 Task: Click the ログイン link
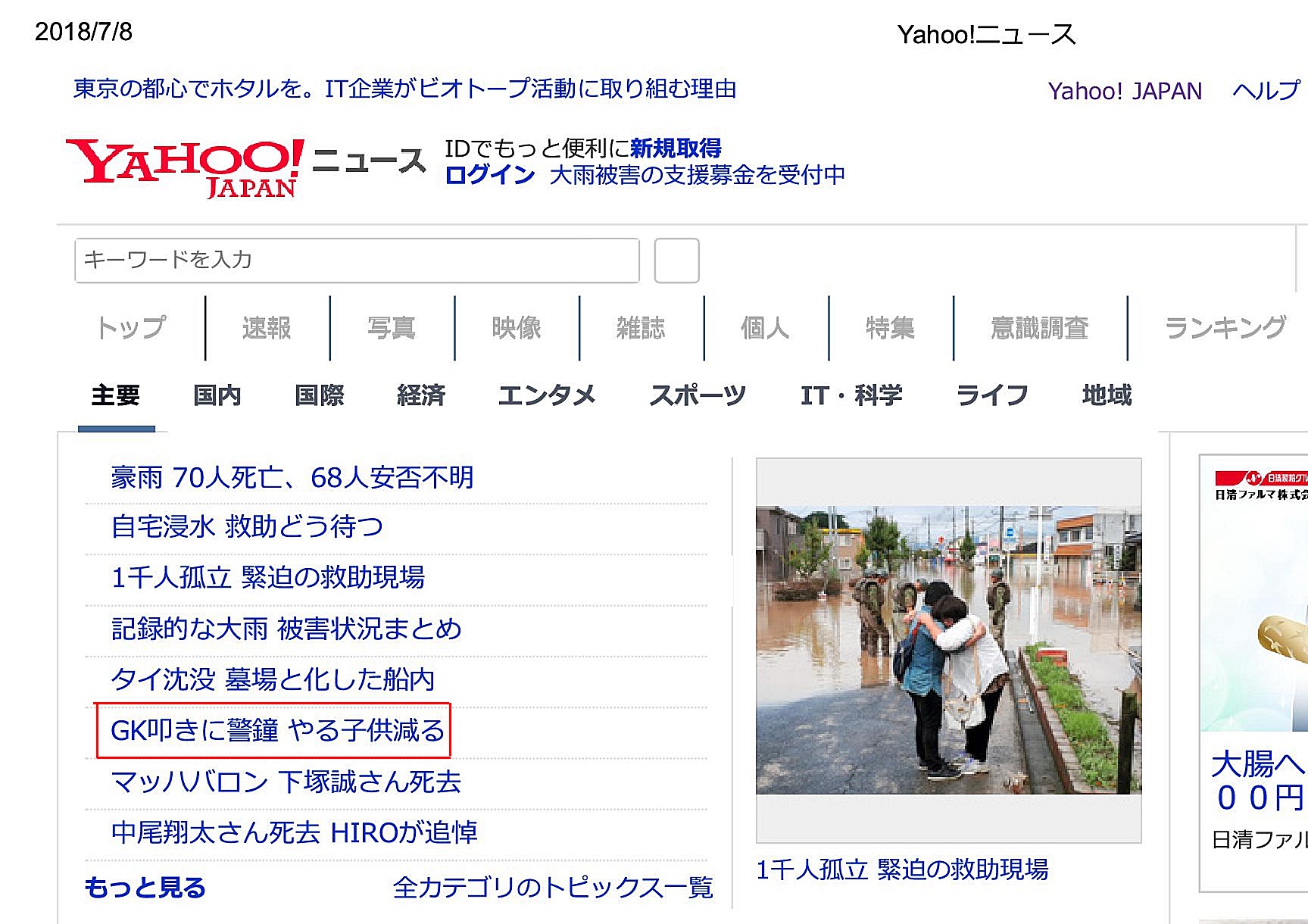[x=490, y=175]
